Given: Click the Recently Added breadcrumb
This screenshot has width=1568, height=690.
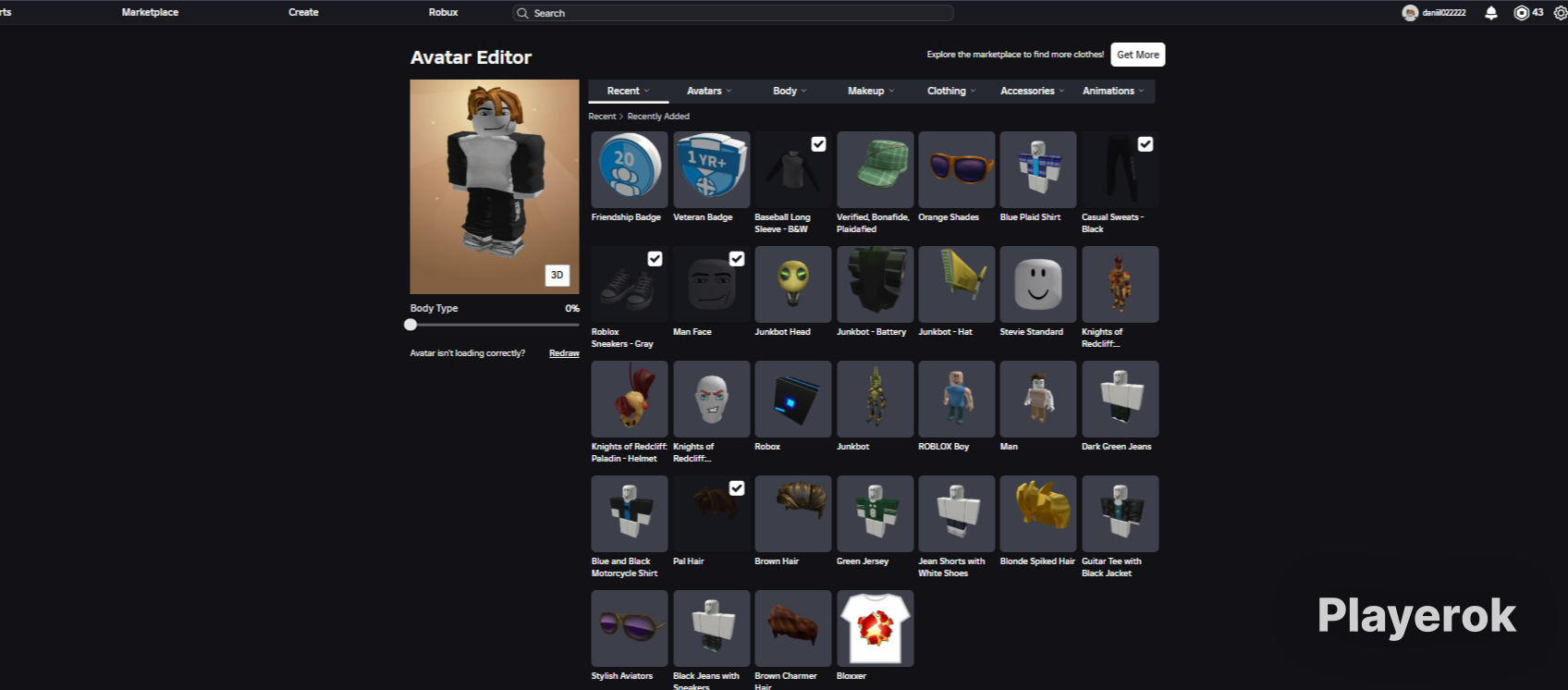Looking at the screenshot, I should coord(658,117).
